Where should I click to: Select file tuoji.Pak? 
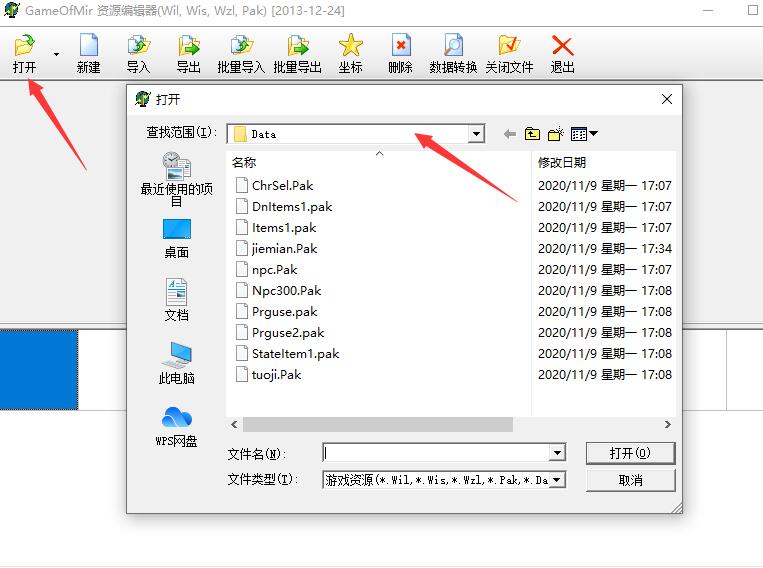coord(276,374)
